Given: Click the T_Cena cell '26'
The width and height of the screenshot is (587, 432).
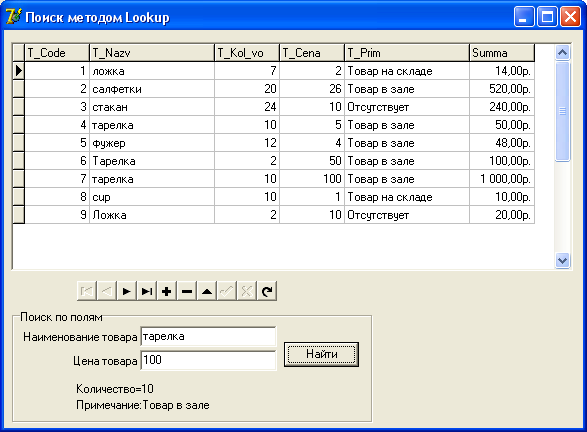Looking at the screenshot, I should coord(312,89).
